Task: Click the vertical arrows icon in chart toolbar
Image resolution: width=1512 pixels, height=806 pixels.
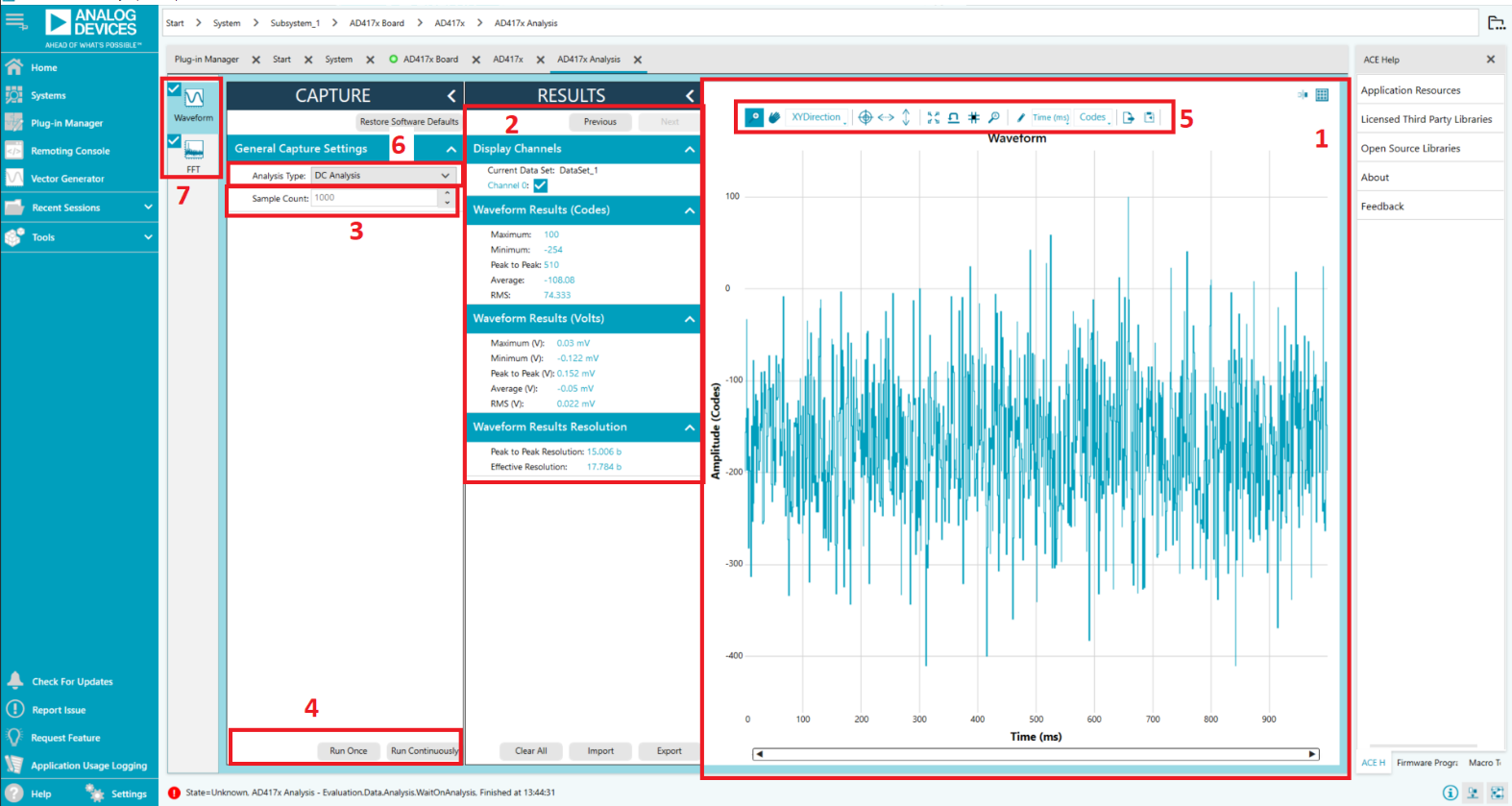Action: point(906,117)
